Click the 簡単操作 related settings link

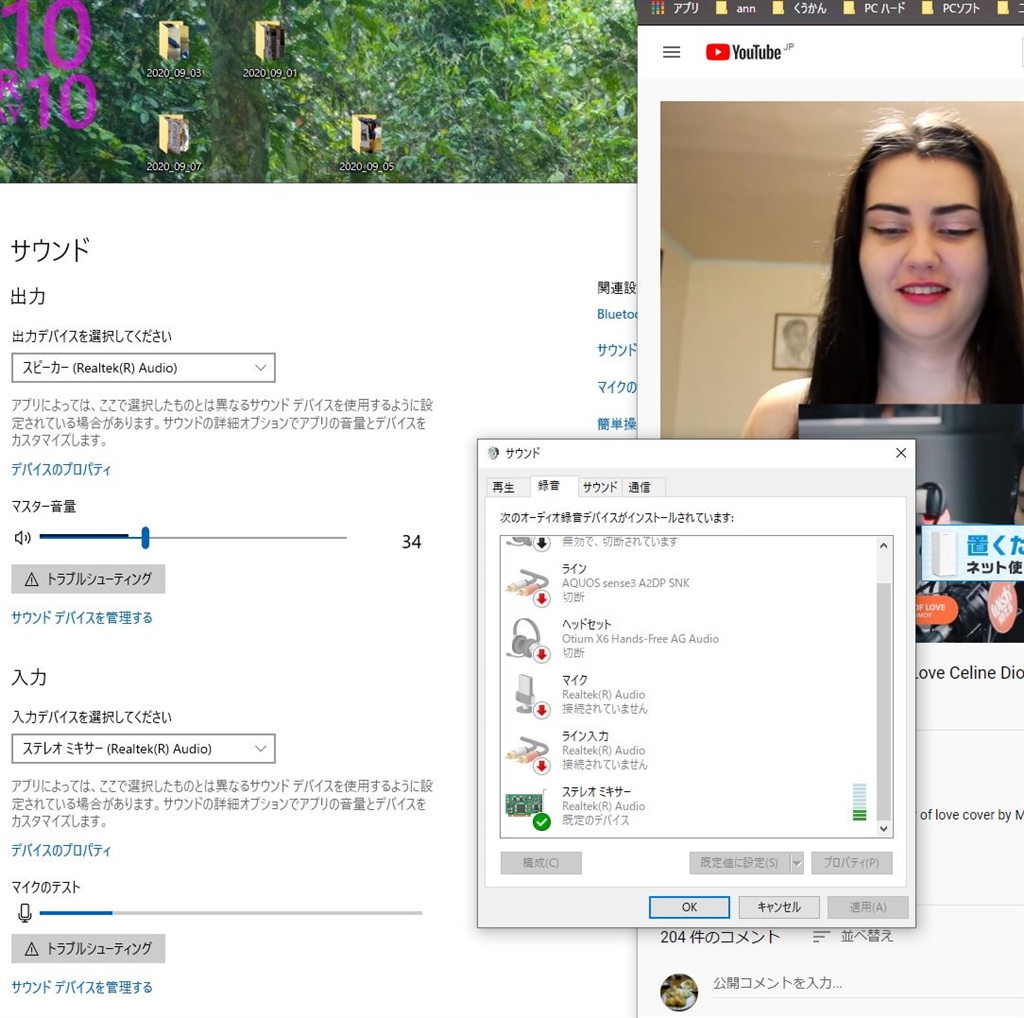[616, 424]
